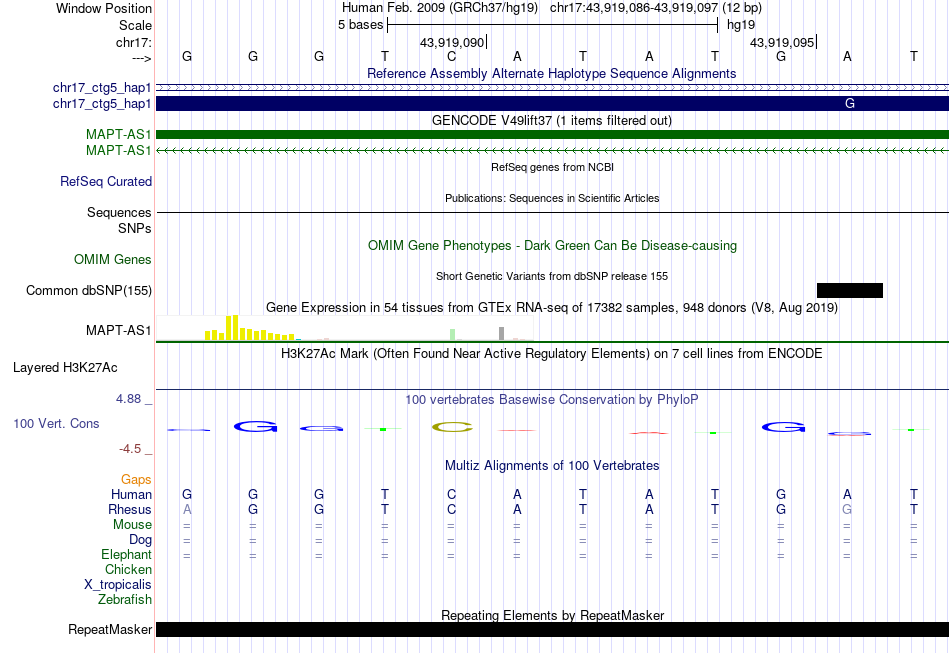
Task: Click the RepeatMasker track label
Action: coord(110,629)
